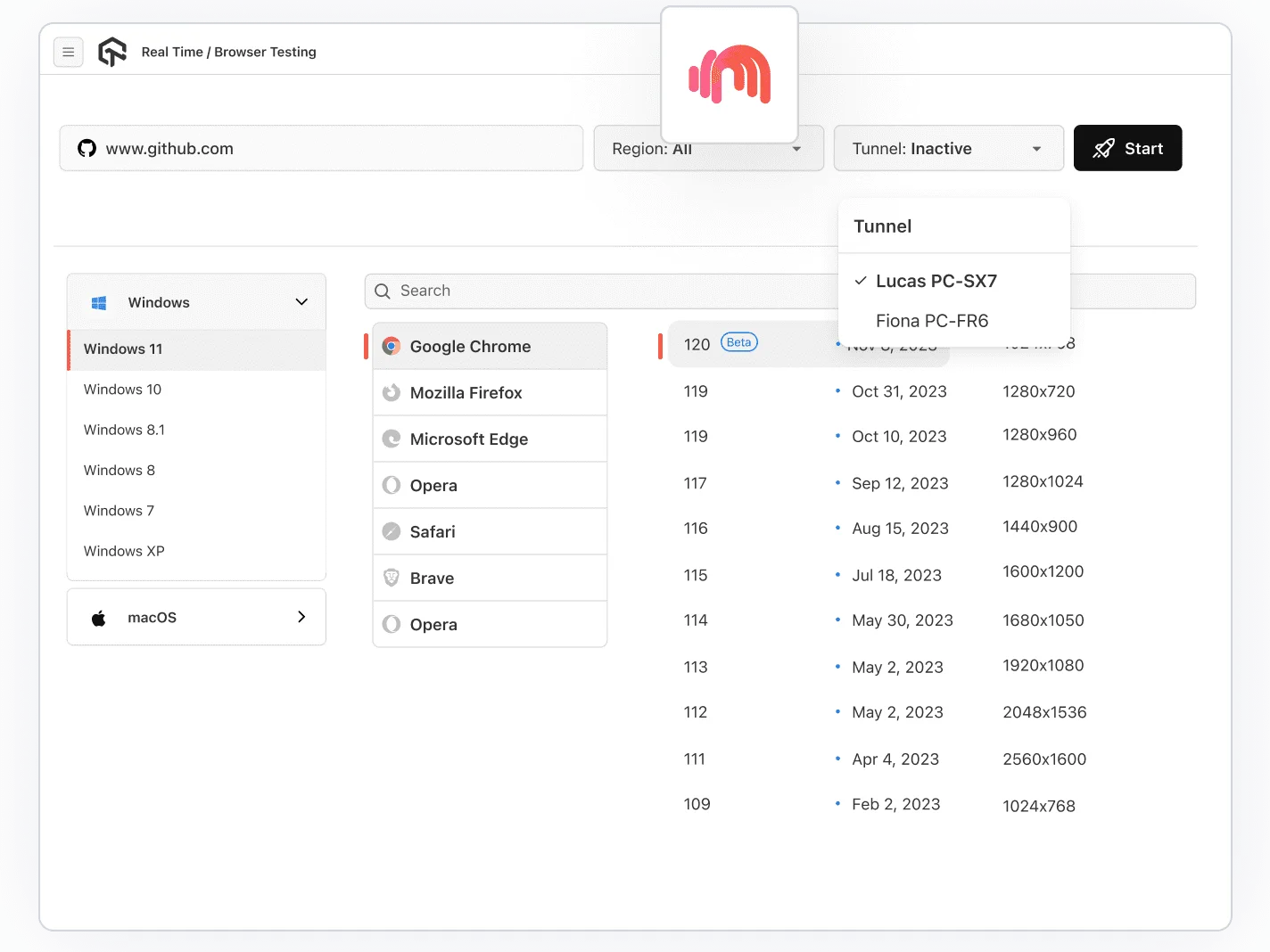
Task: Open the Region: All dropdown
Action: 708,148
